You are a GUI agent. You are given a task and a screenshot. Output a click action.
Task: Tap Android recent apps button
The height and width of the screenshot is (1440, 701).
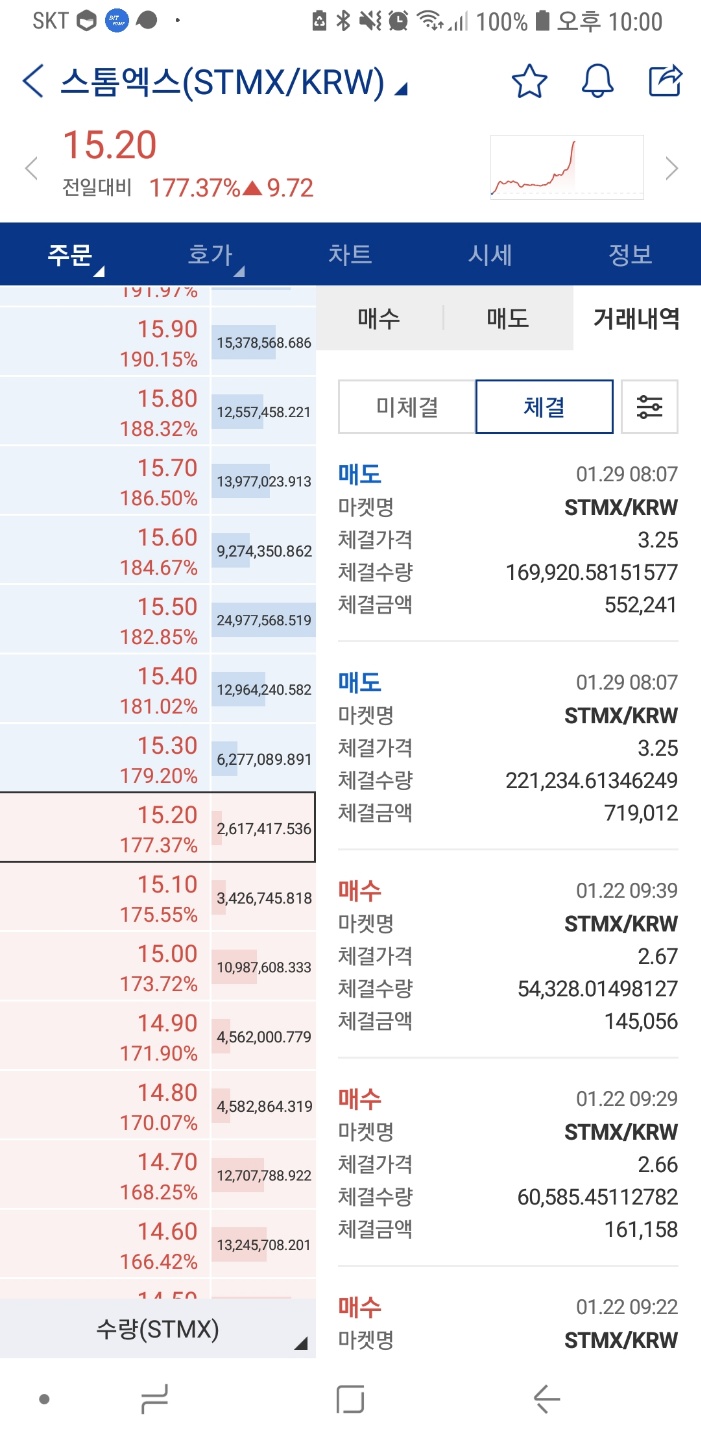pos(155,1399)
